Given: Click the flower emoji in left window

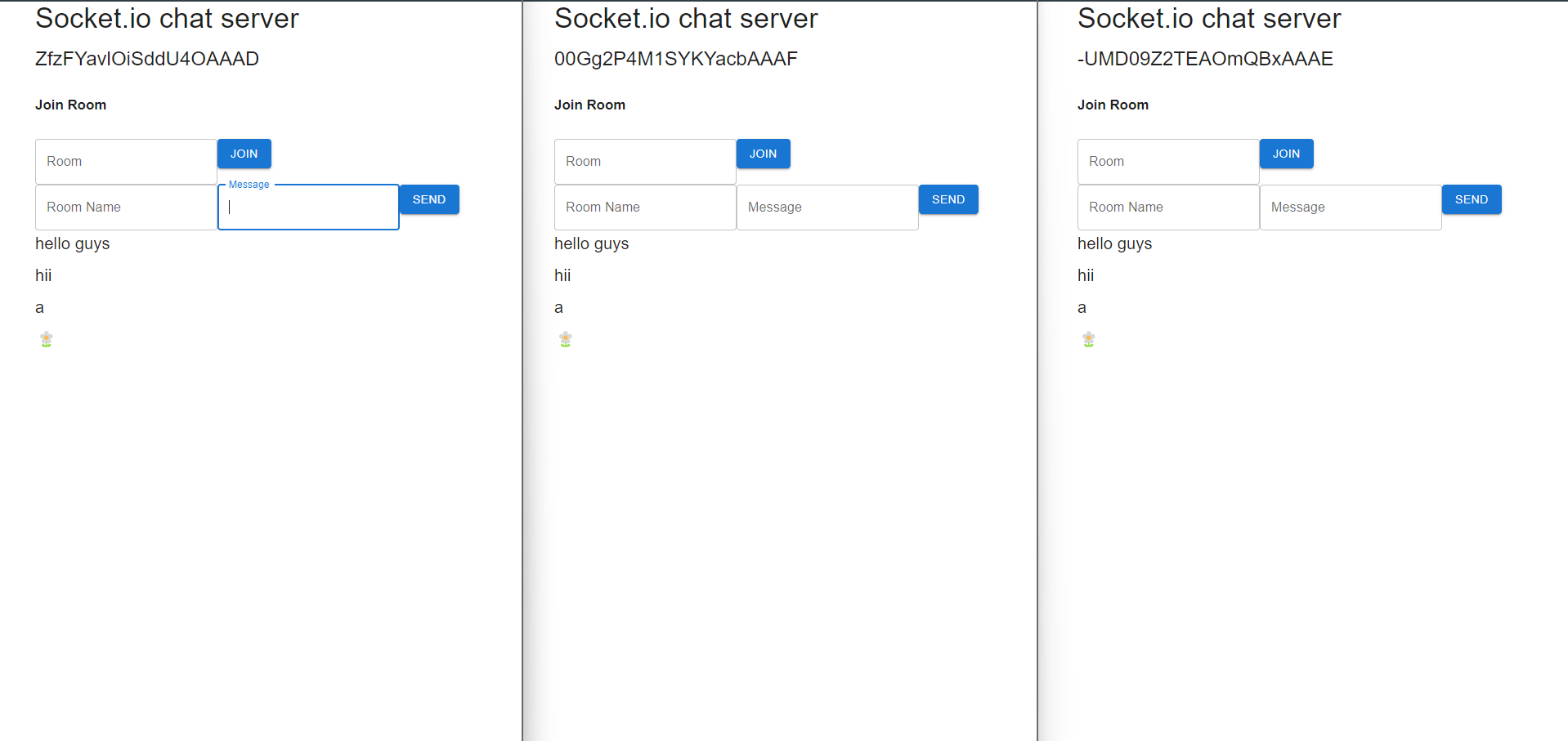Looking at the screenshot, I should point(47,339).
